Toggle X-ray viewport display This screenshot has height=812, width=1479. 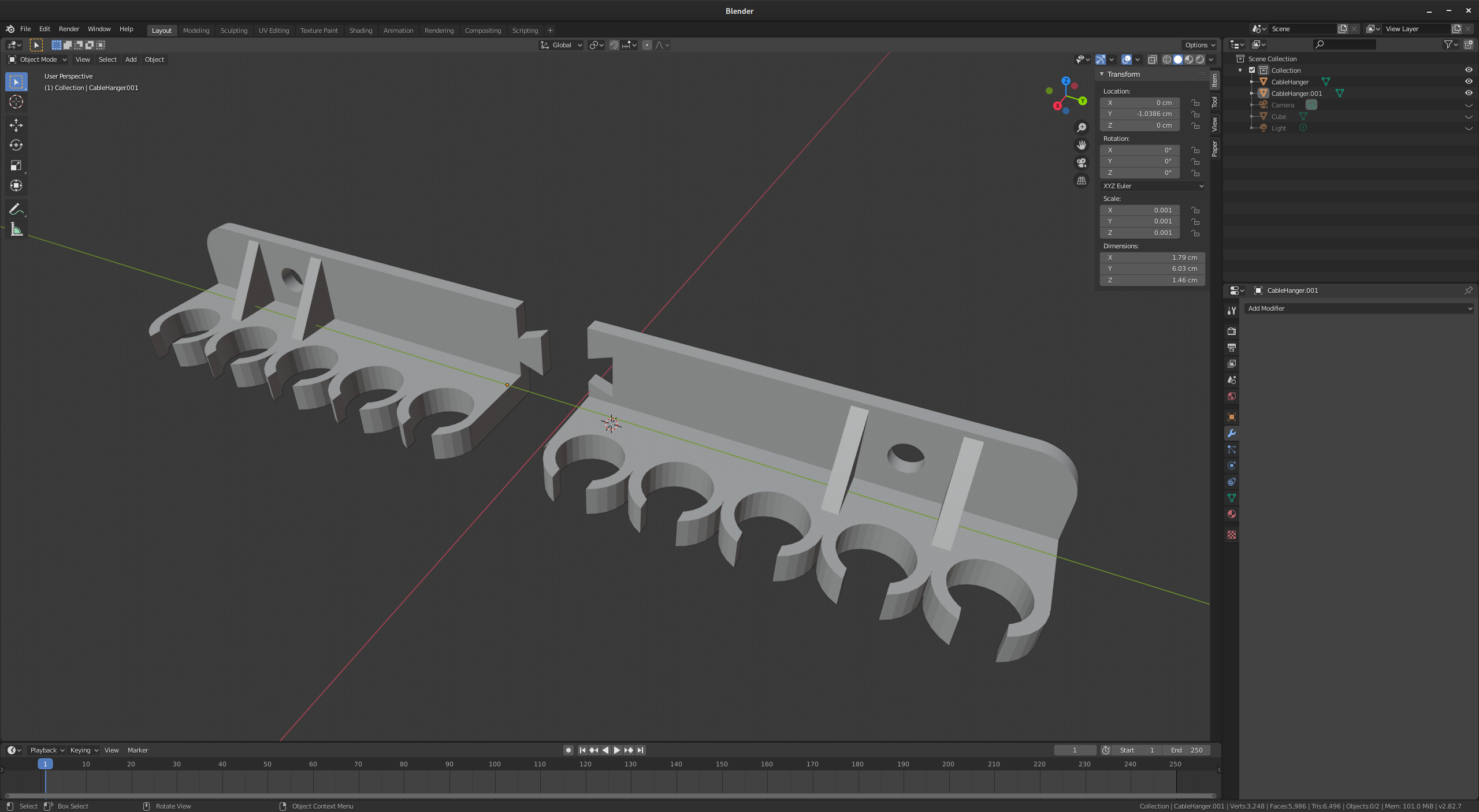[1152, 59]
